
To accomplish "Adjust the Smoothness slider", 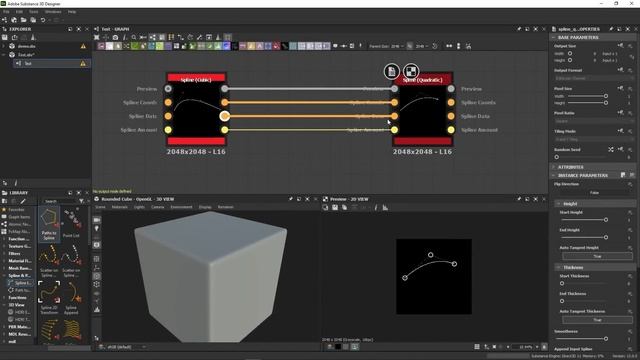I will pos(582,338).
